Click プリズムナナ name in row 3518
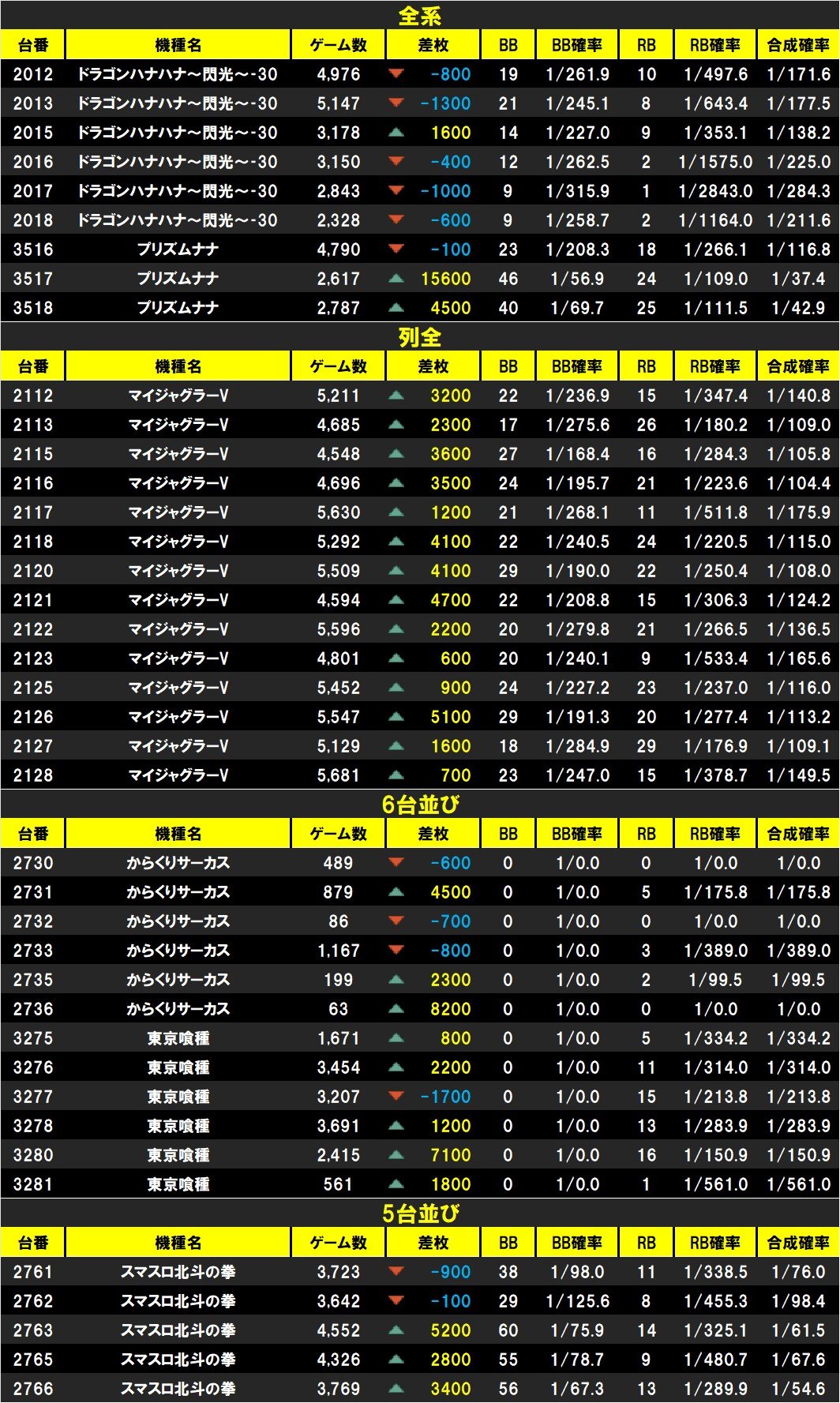 [x=178, y=308]
